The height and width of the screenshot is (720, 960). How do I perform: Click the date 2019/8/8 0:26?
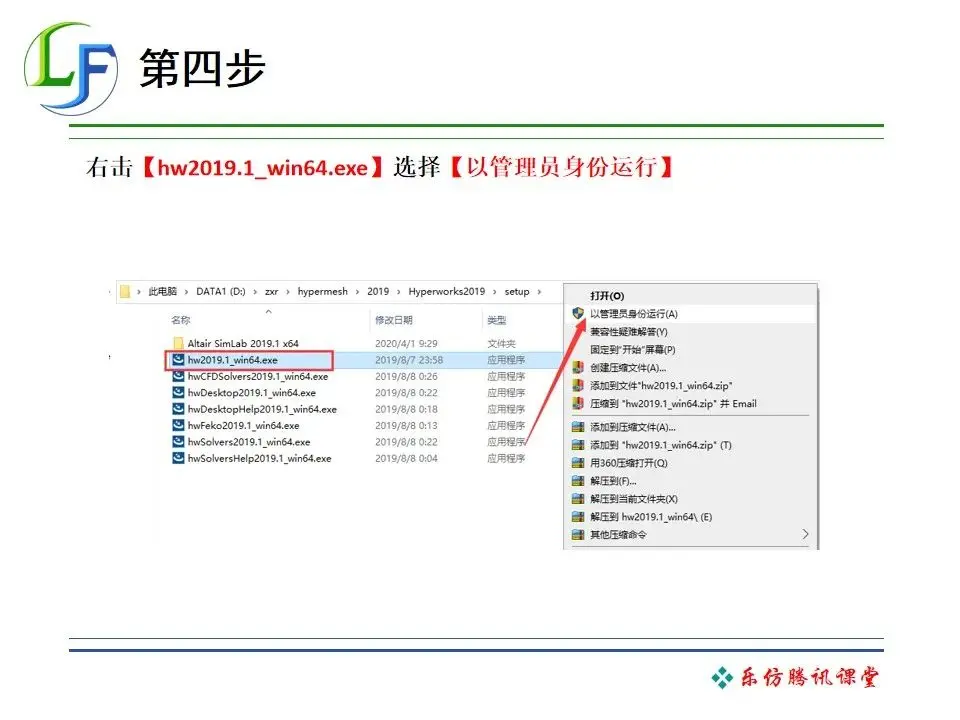(x=406, y=377)
